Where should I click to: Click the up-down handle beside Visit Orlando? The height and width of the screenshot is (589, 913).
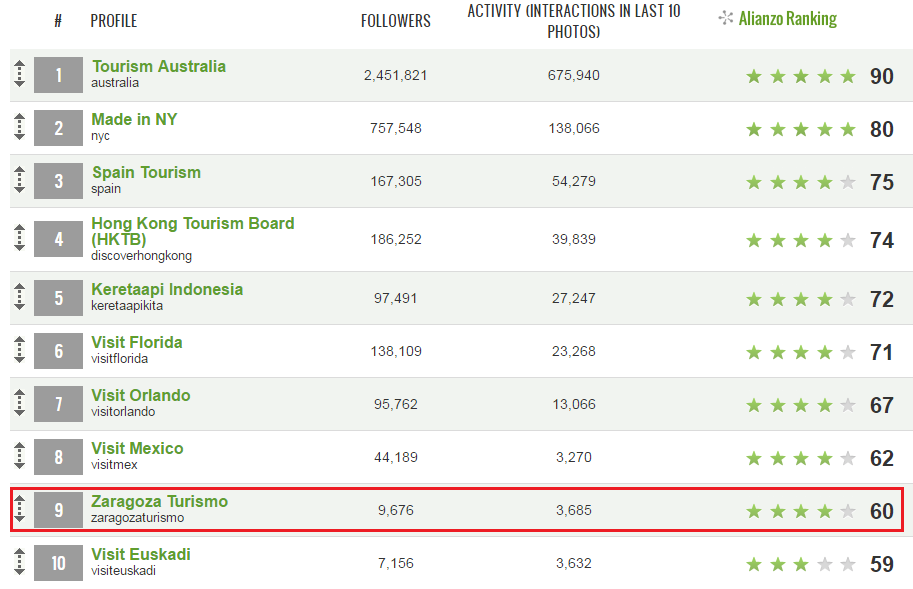(19, 403)
